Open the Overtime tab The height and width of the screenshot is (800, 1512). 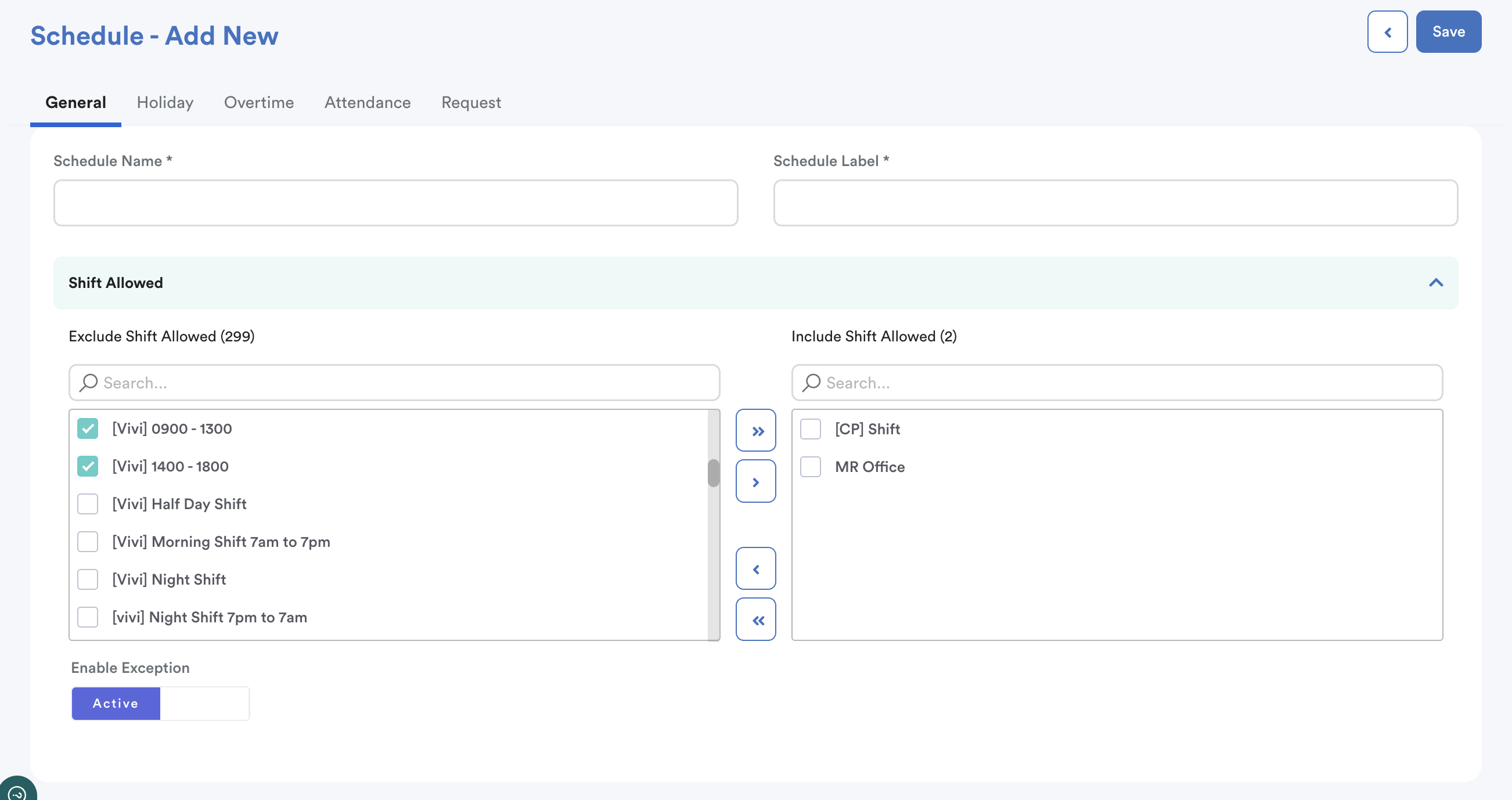[x=259, y=103]
